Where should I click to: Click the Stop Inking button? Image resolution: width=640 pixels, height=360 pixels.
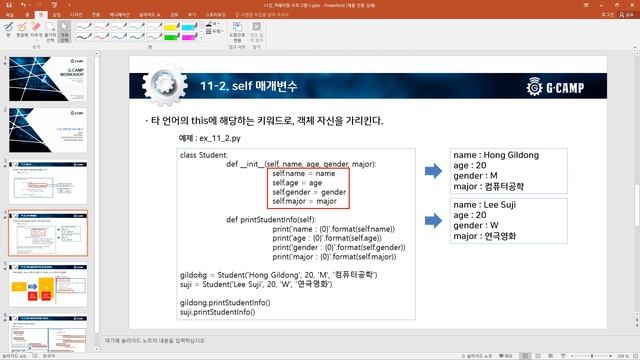256,32
